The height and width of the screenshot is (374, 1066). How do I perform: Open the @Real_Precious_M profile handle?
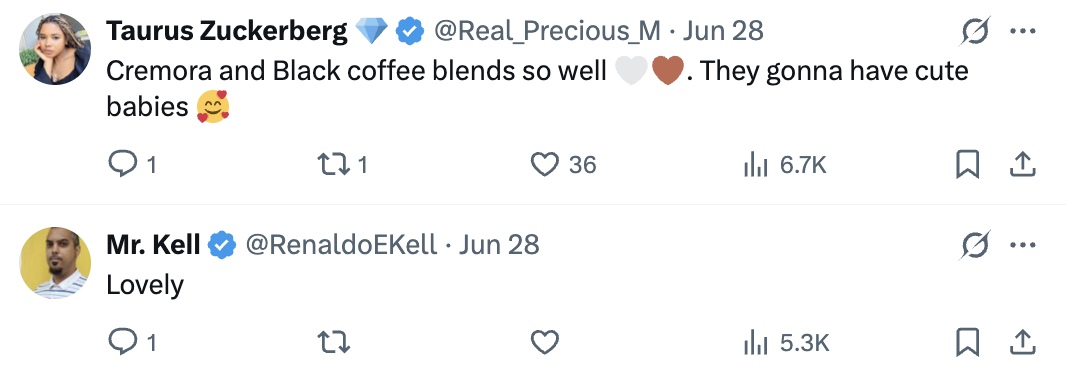point(547,31)
